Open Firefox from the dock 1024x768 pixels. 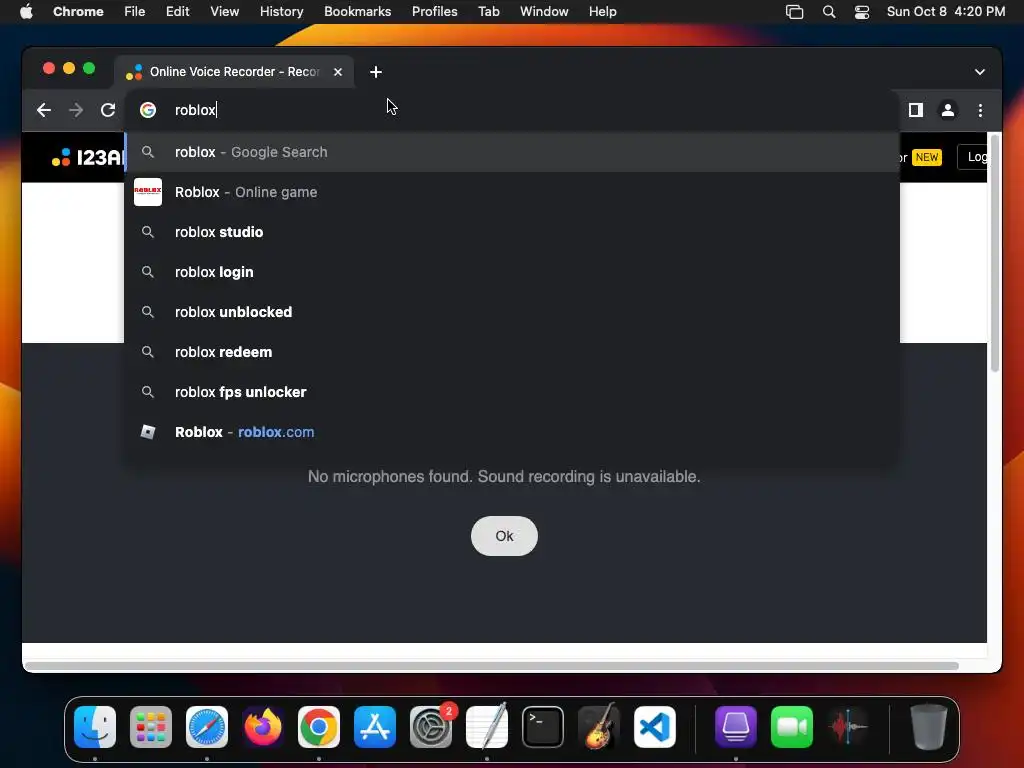(263, 727)
